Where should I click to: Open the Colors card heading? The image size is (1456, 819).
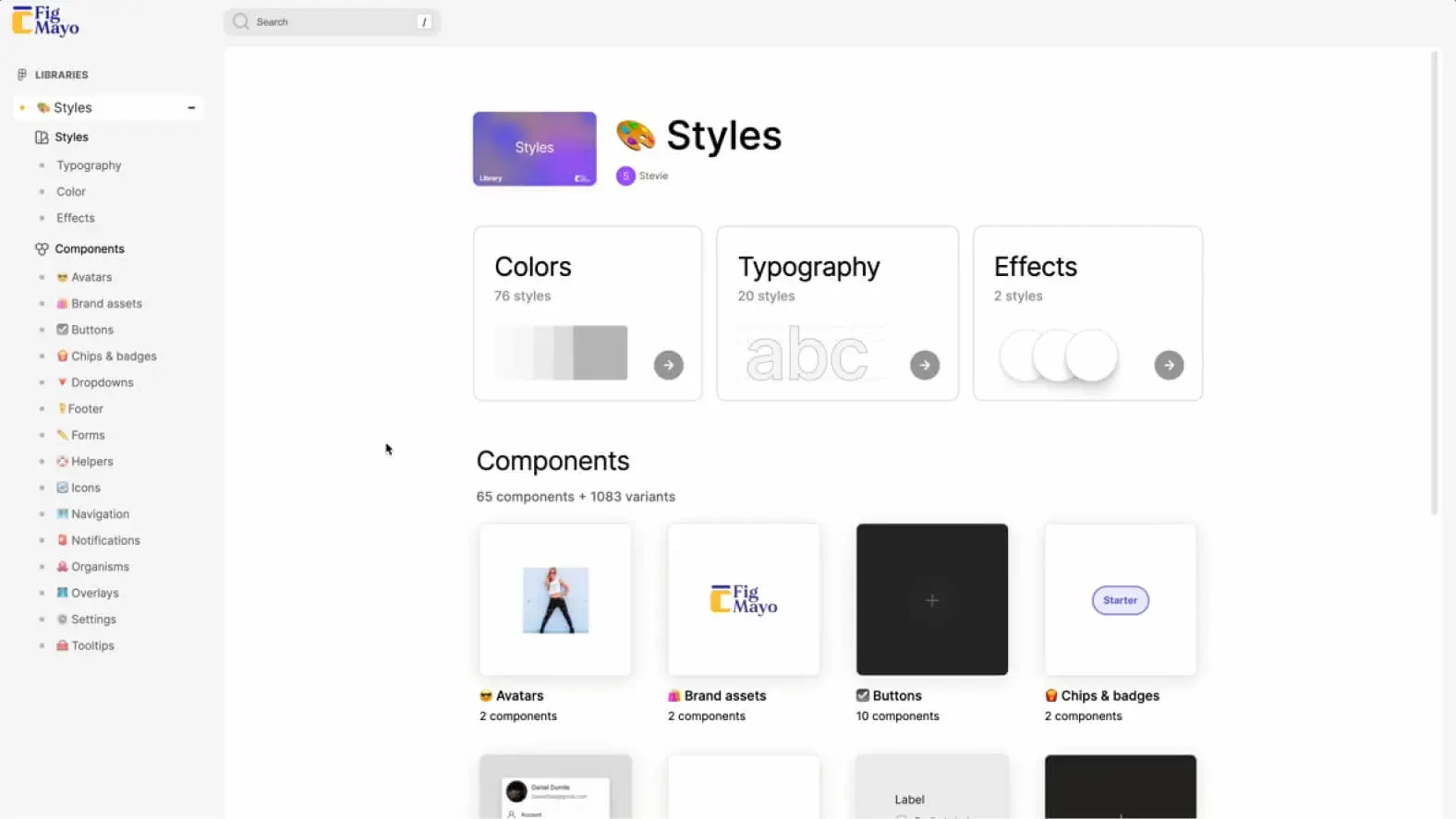[533, 267]
